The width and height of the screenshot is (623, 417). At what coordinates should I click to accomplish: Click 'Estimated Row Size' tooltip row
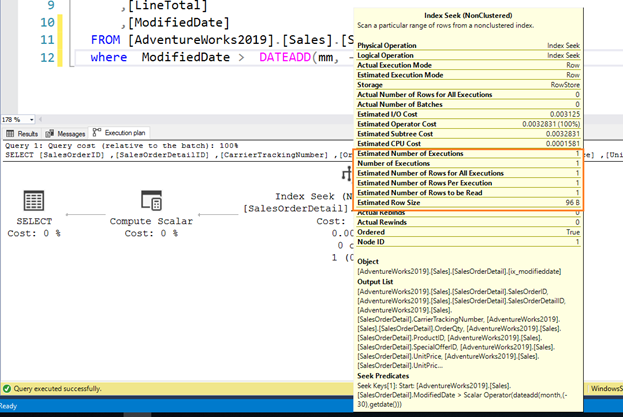[468, 203]
